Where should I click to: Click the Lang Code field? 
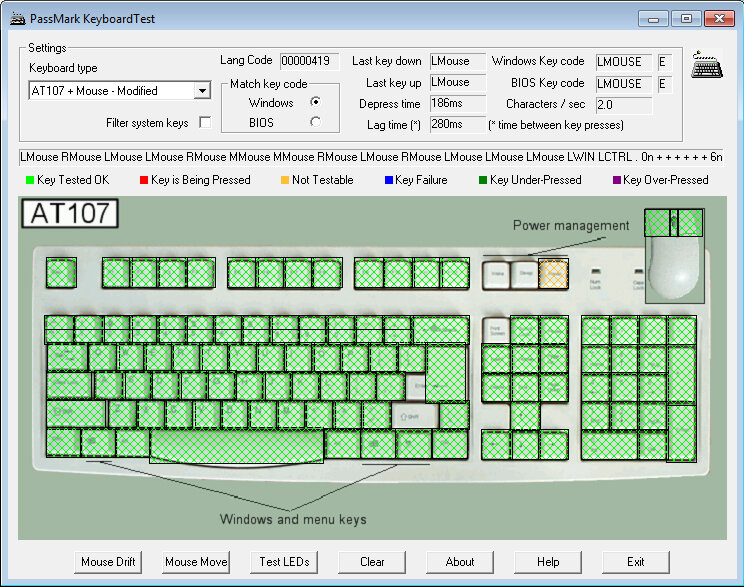pos(309,61)
